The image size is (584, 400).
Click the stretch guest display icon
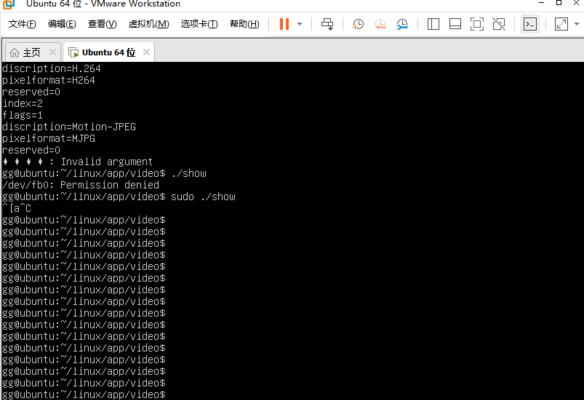(x=561, y=24)
